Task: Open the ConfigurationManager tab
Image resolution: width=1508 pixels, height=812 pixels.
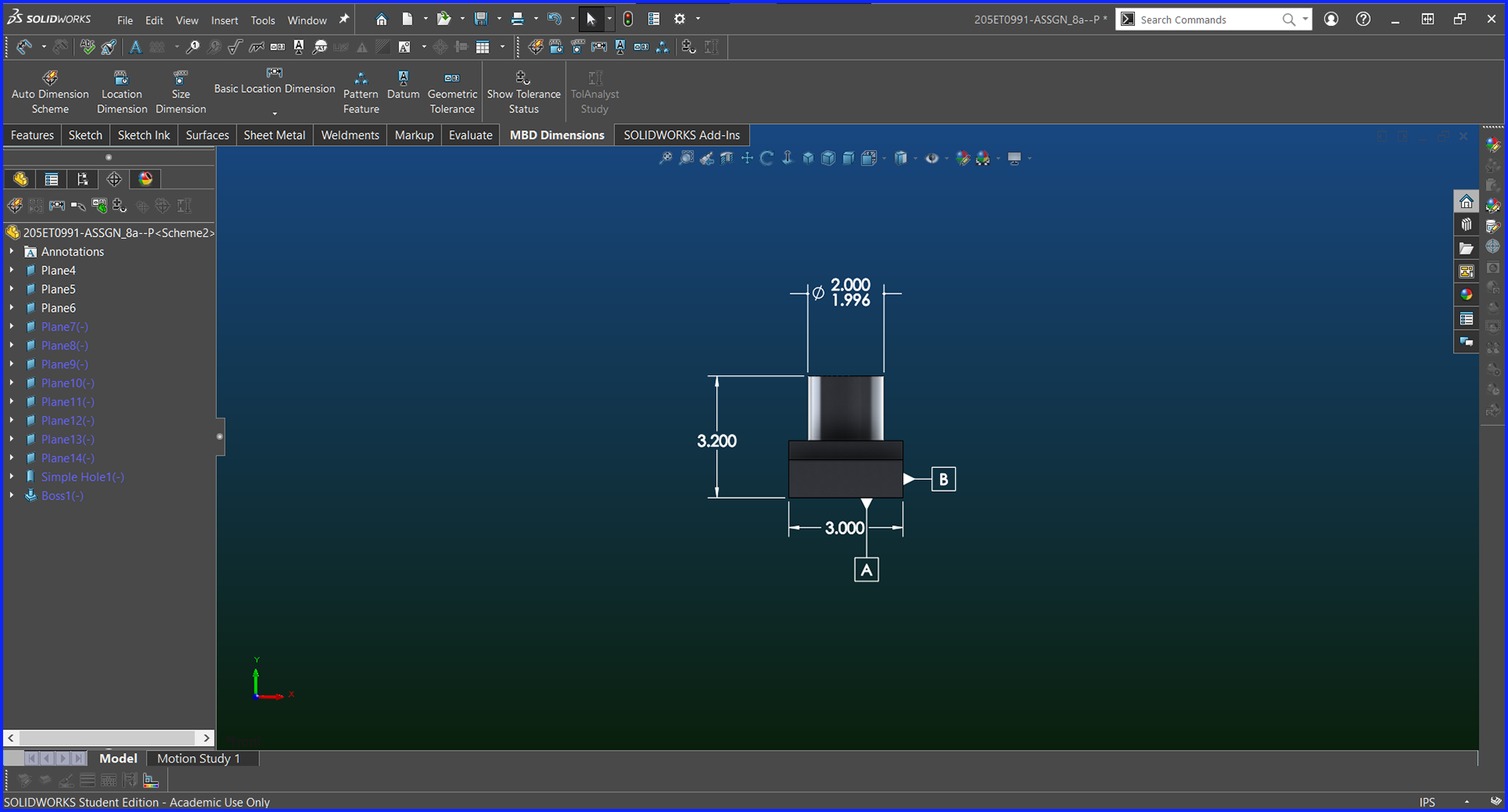Action: click(82, 179)
